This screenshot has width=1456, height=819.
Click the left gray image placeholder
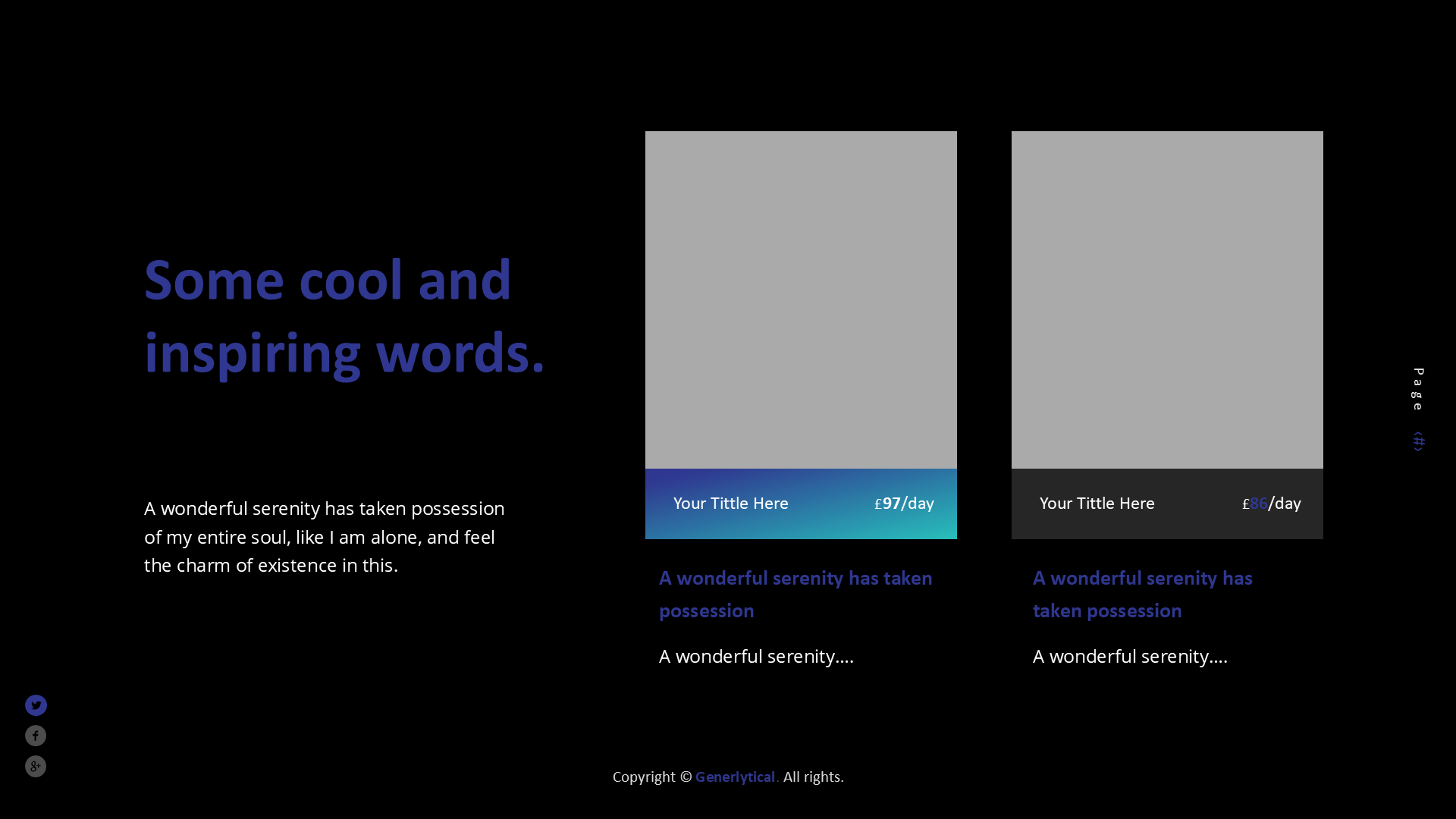tap(801, 300)
